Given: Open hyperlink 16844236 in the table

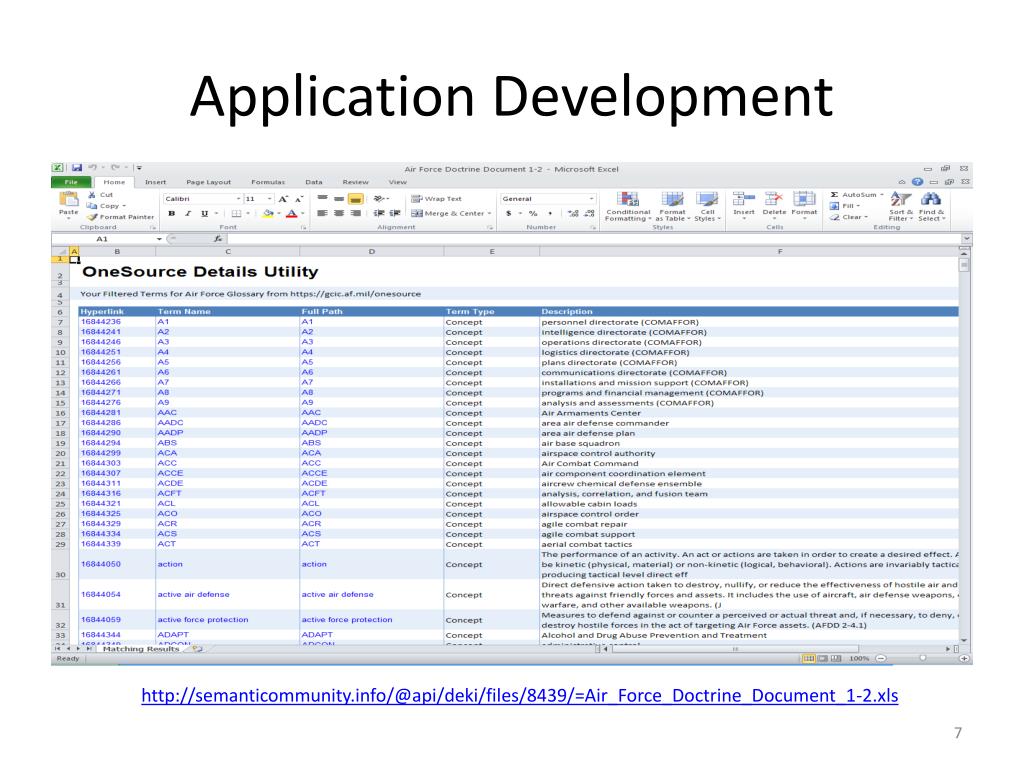Looking at the screenshot, I should [101, 322].
